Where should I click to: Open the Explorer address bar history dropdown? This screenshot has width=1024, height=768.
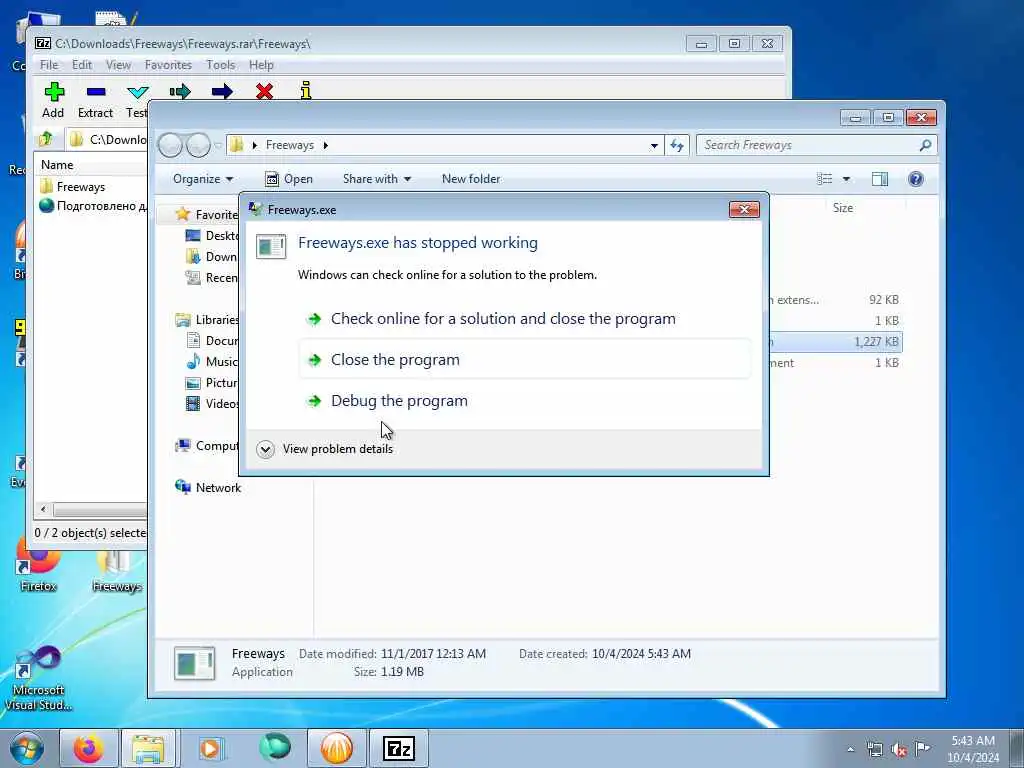click(x=654, y=146)
